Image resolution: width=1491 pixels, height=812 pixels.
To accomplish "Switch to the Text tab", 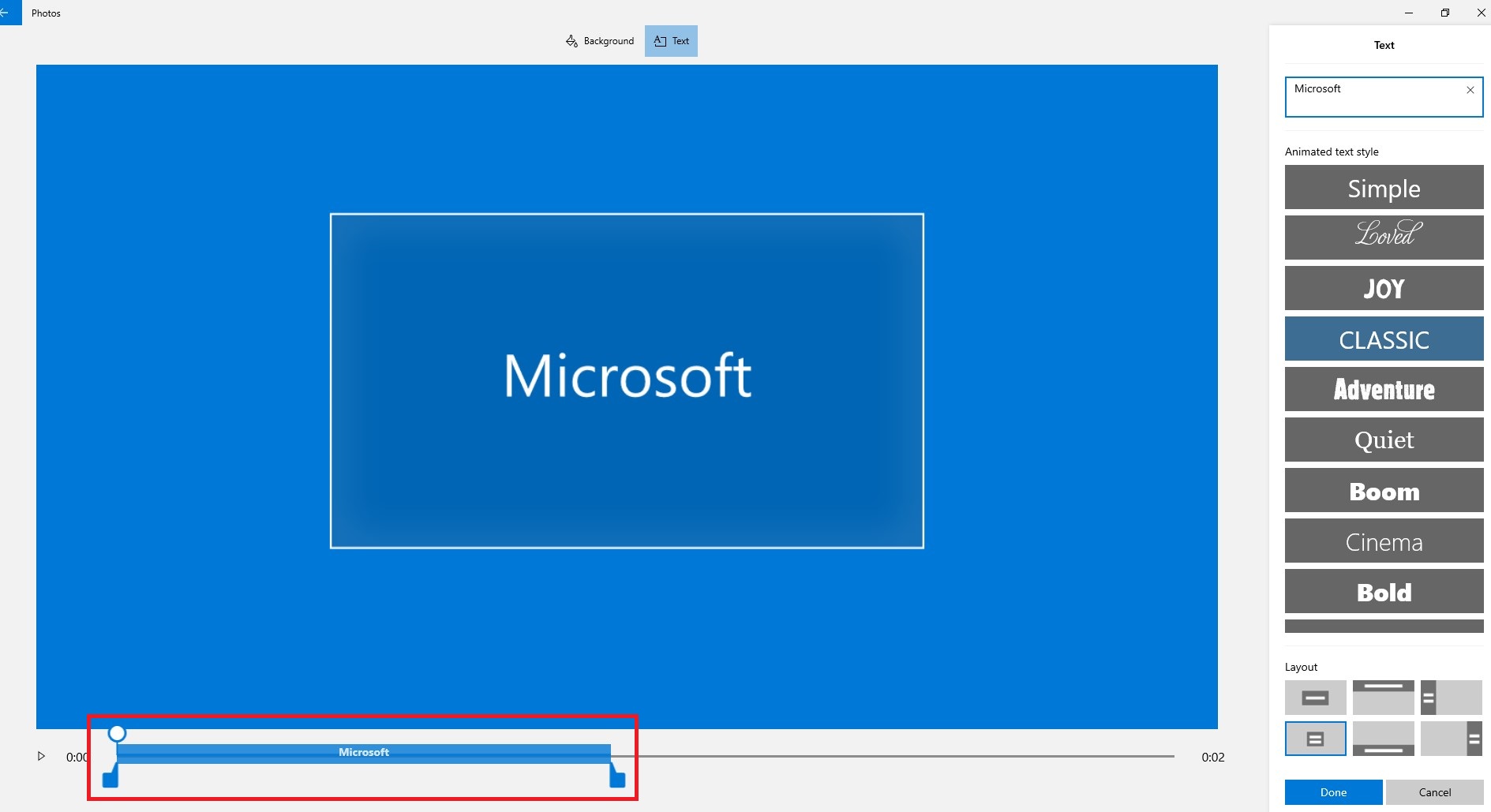I will coord(671,41).
